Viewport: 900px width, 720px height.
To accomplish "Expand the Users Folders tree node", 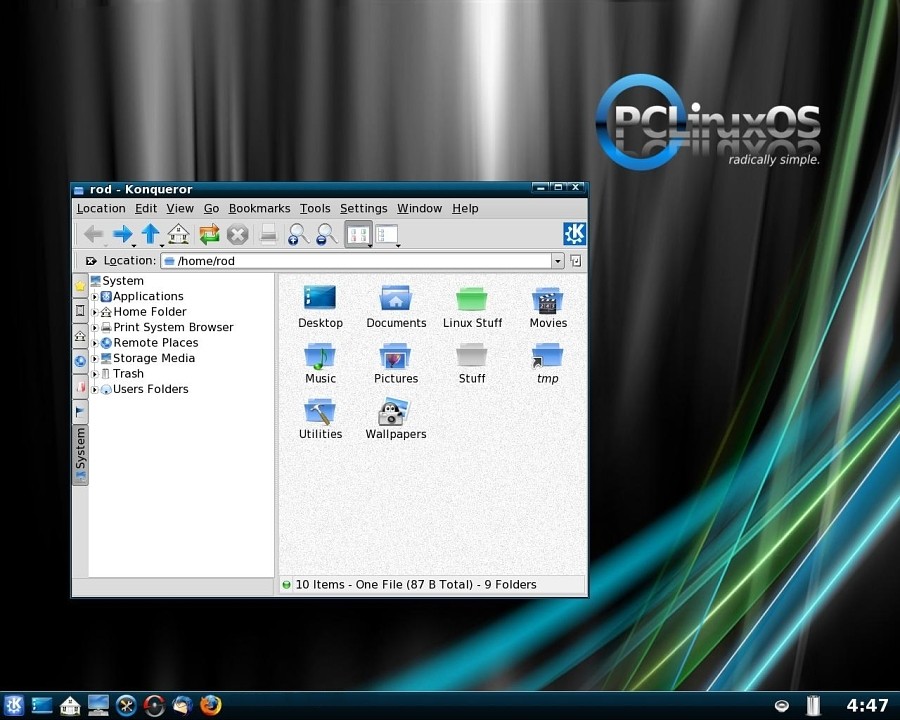I will (95, 390).
